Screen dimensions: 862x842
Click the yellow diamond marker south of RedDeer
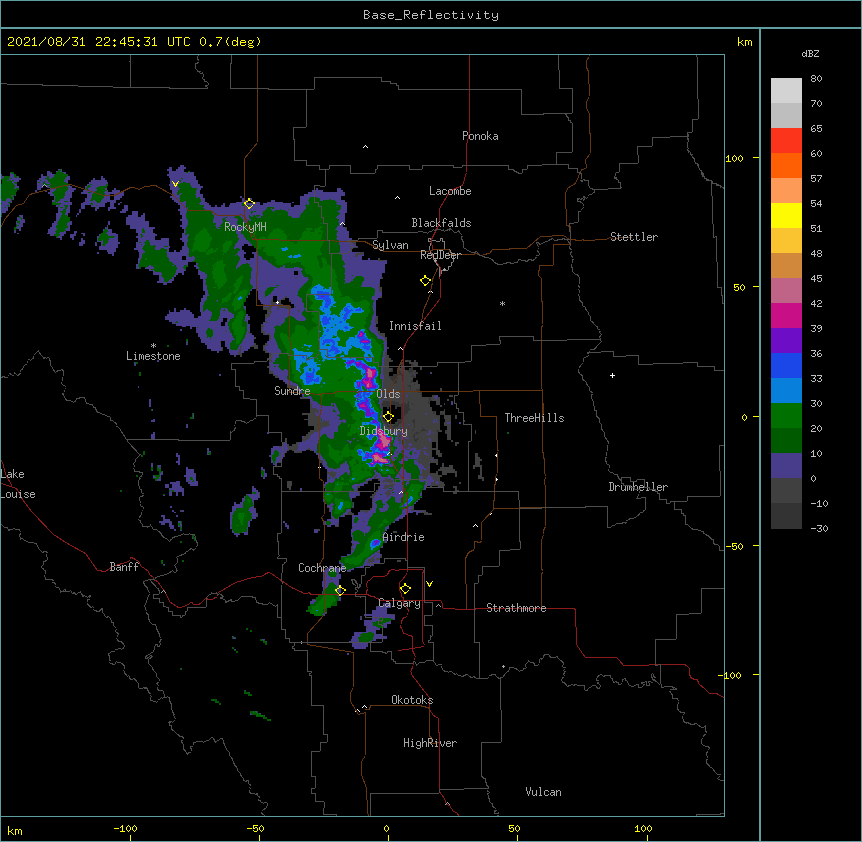(426, 281)
